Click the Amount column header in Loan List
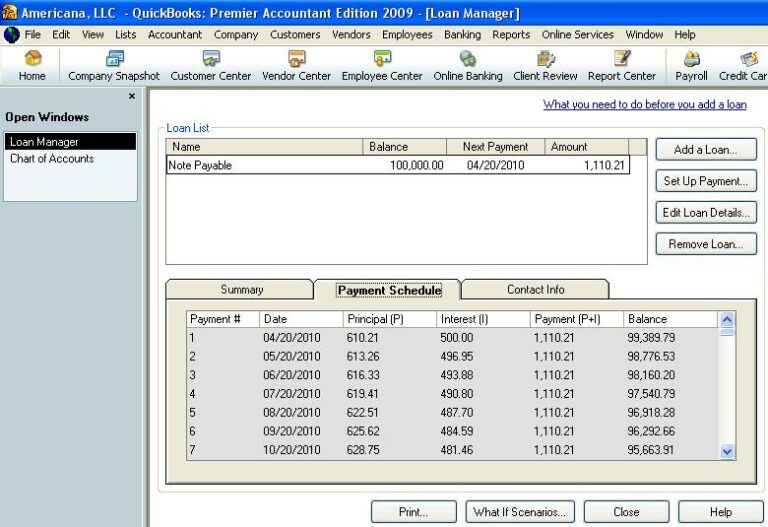The image size is (768, 527). pos(587,147)
